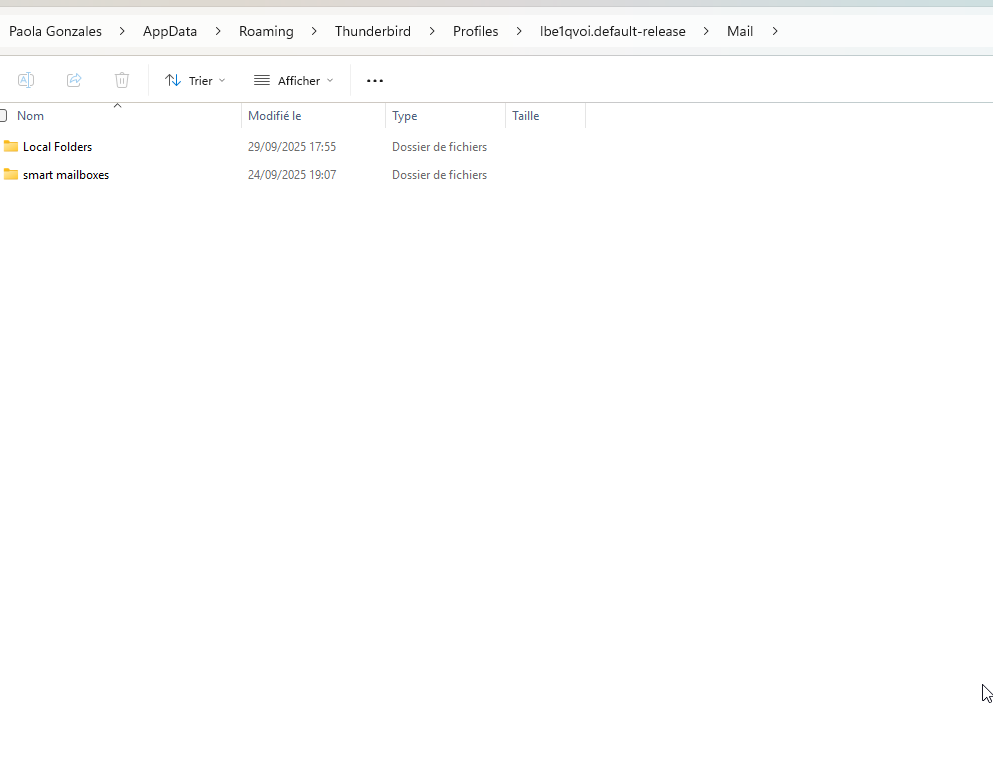The height and width of the screenshot is (772, 993).
Task: Click the Rename icon in the toolbar
Action: [x=26, y=80]
